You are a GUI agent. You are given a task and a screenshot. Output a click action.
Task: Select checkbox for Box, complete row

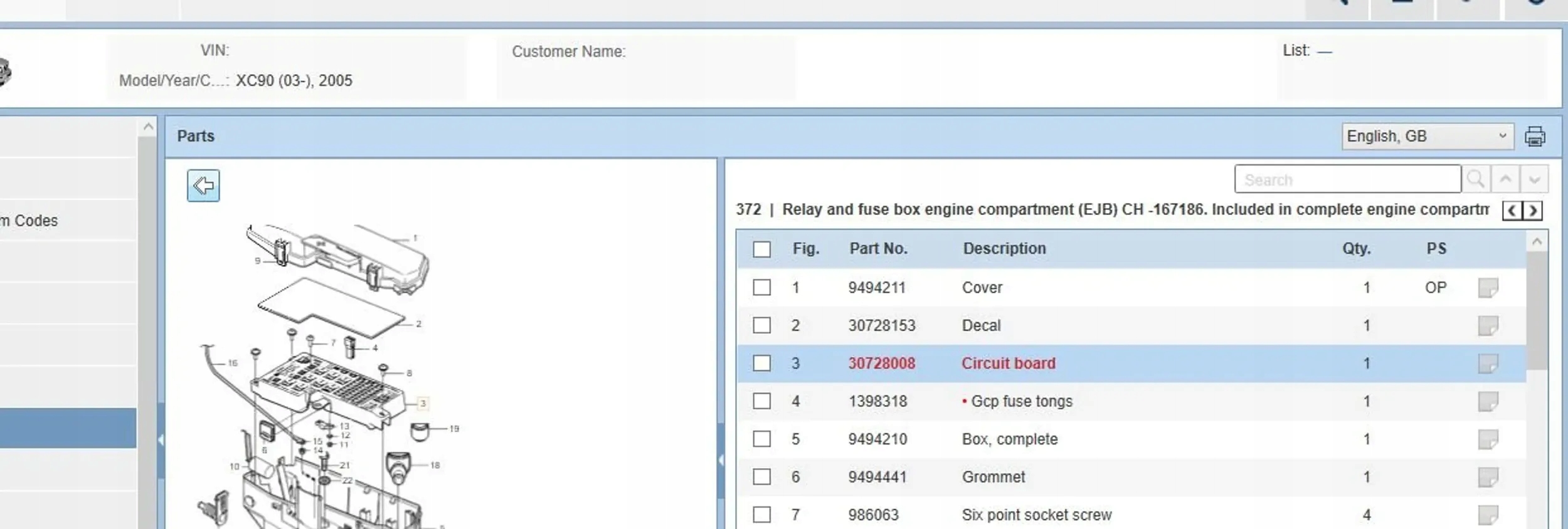[x=761, y=439]
